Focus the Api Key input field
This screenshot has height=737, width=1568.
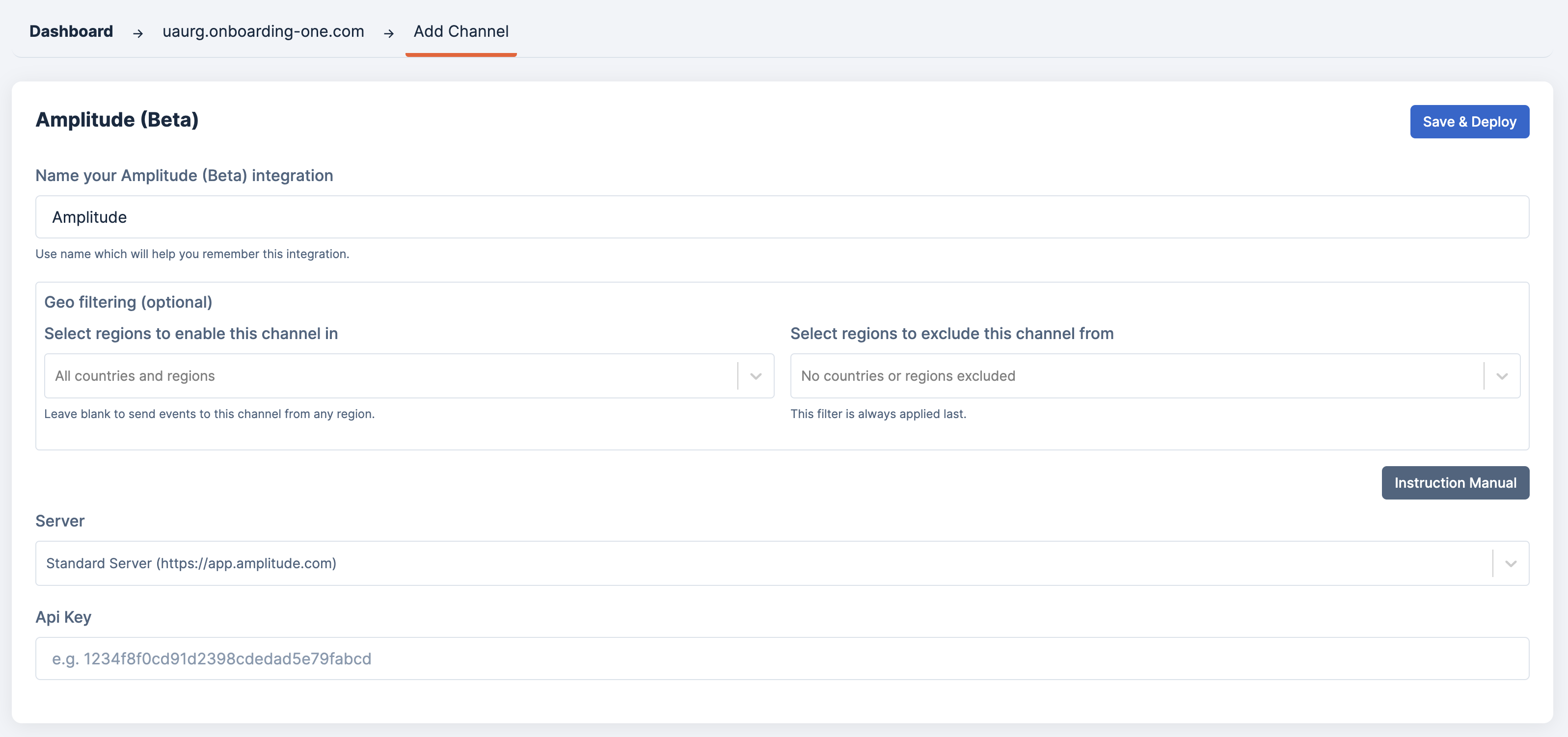(x=782, y=658)
